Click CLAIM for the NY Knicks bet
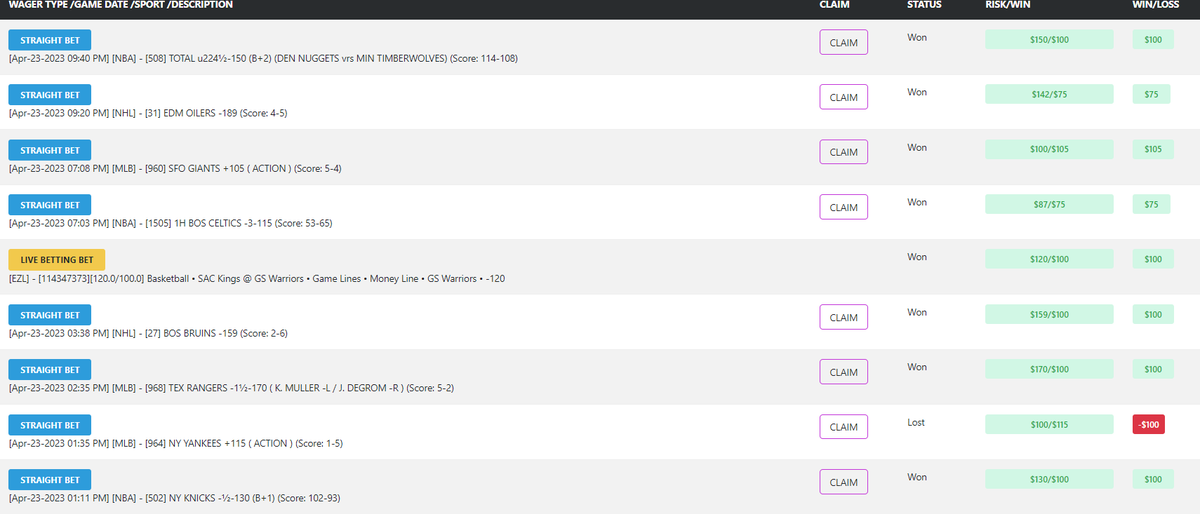The width and height of the screenshot is (1200, 514). point(843,482)
